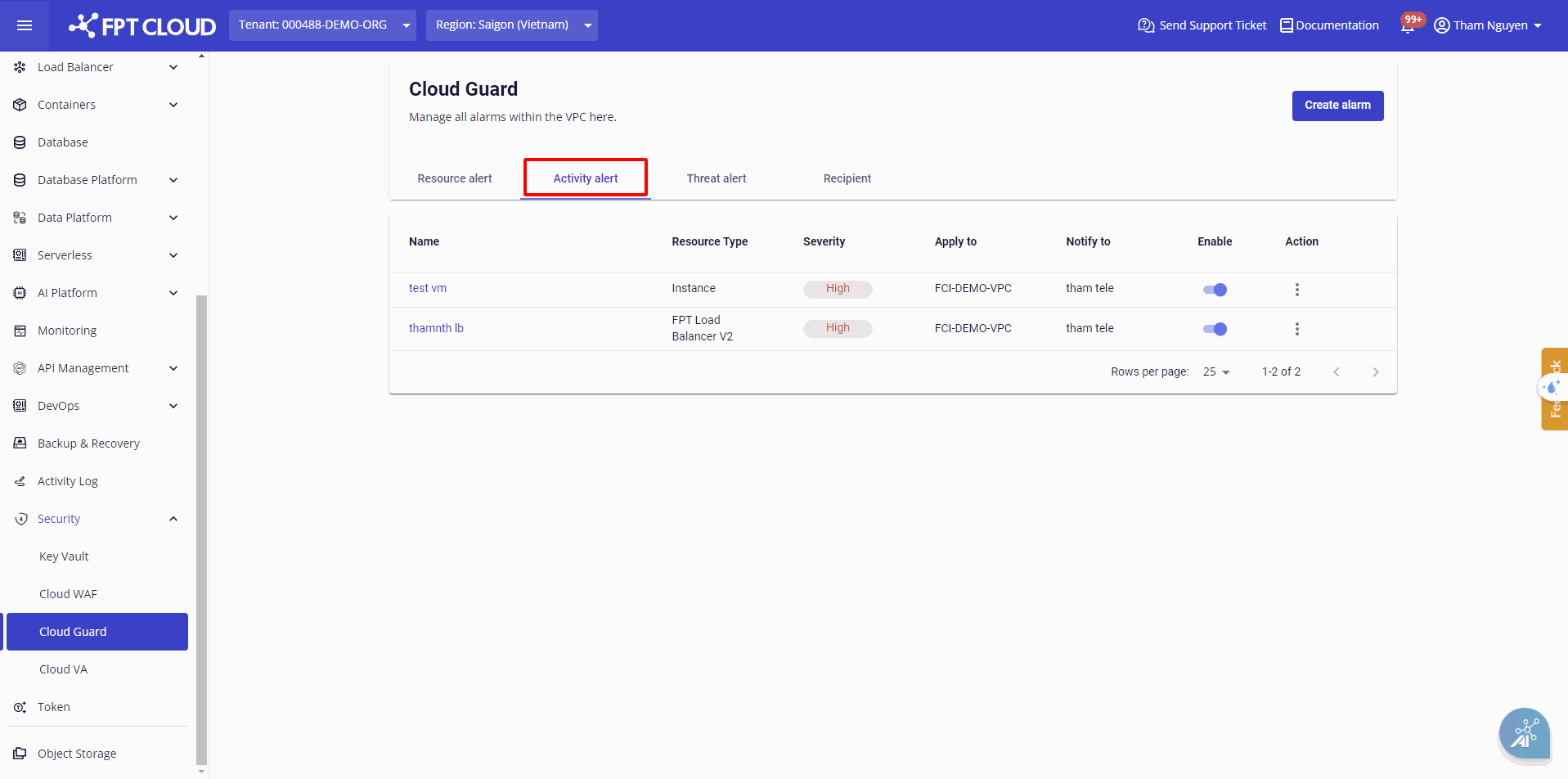The height and width of the screenshot is (779, 1568).
Task: Open the thamnth lb alarm link
Action: tap(436, 328)
